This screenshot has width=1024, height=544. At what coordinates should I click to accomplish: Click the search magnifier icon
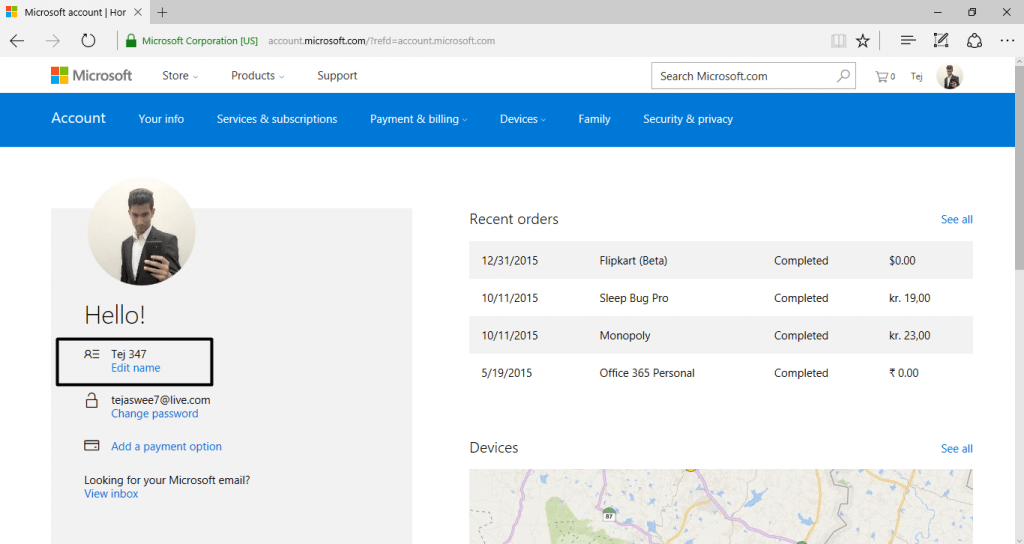(x=843, y=76)
